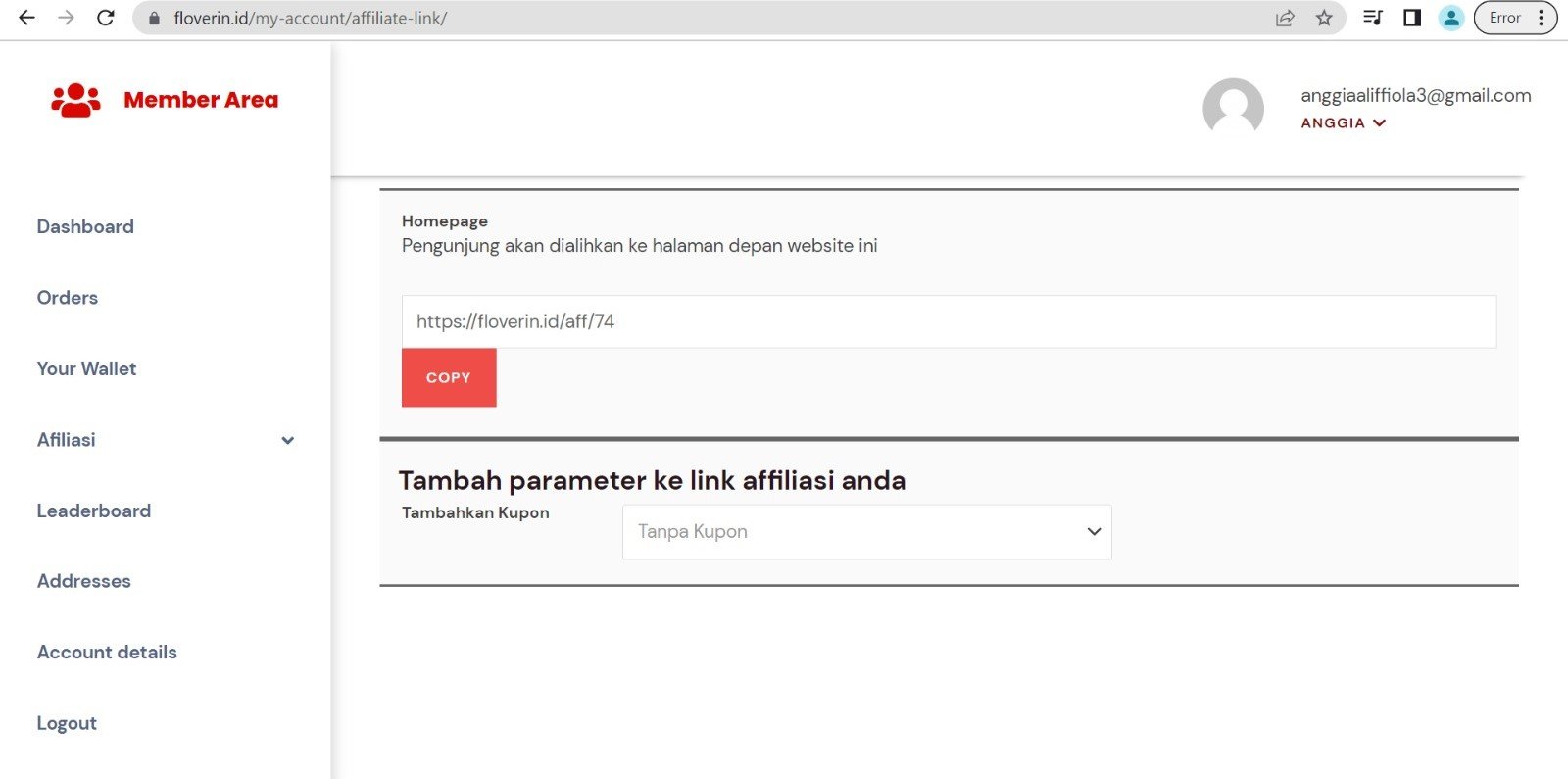Go to Dashboard in the sidebar
The width and height of the screenshot is (1568, 779).
point(85,226)
